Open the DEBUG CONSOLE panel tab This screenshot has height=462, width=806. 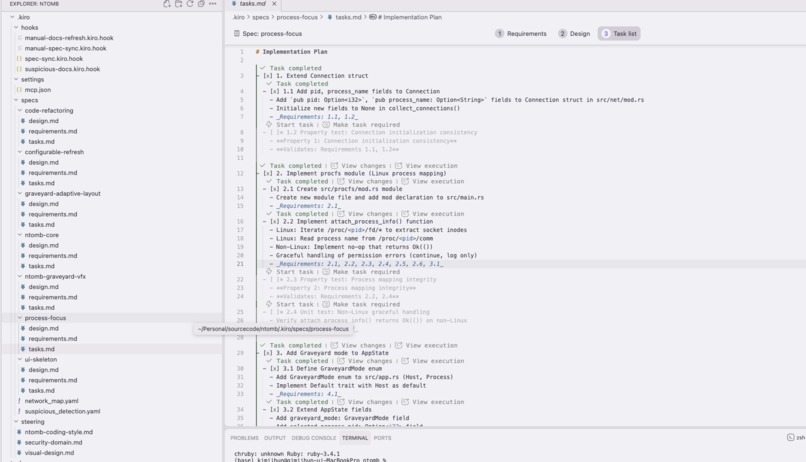click(314, 438)
